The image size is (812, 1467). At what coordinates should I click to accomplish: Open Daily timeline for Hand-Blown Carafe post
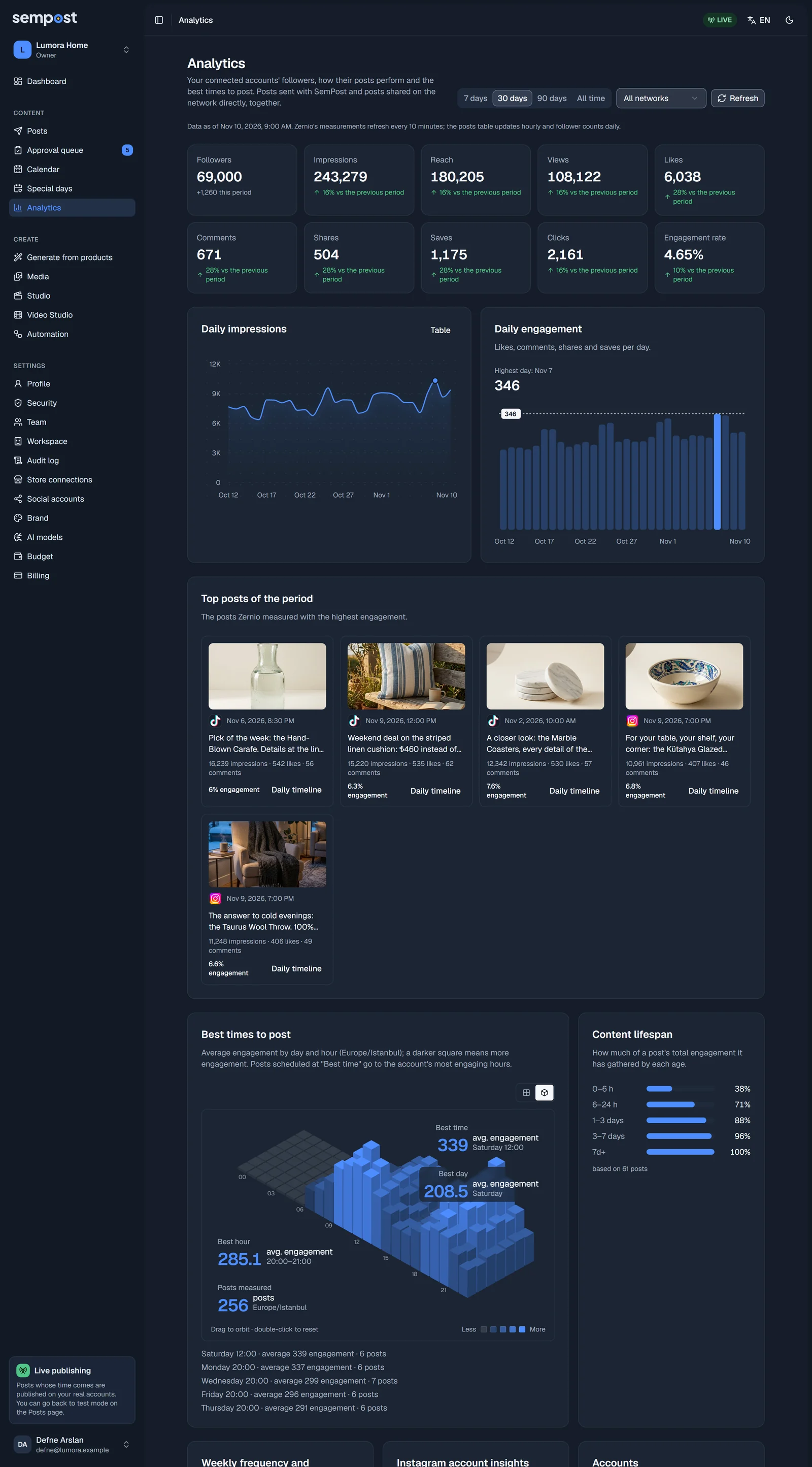(x=296, y=790)
